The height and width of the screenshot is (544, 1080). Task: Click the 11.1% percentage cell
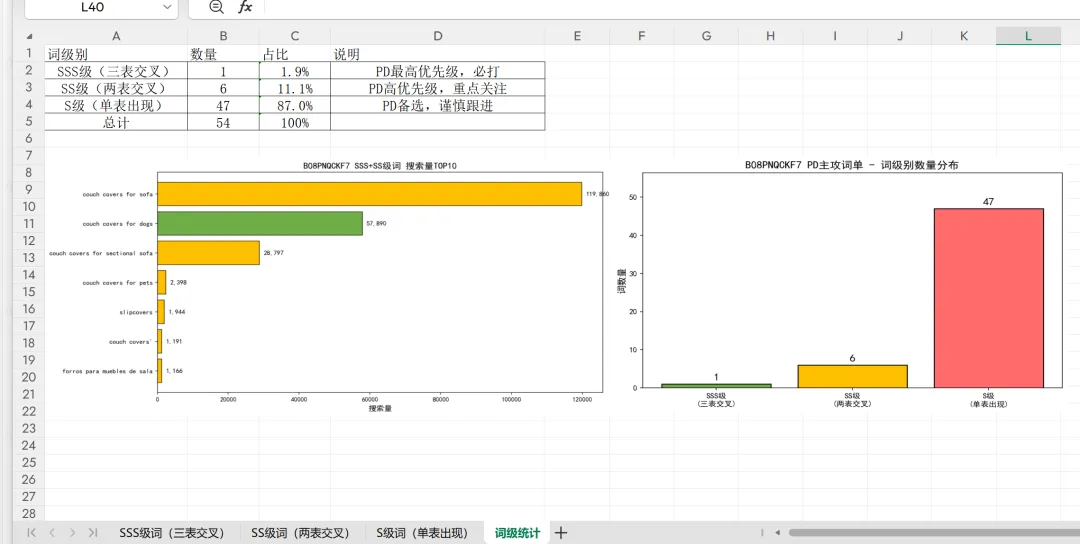point(295,87)
